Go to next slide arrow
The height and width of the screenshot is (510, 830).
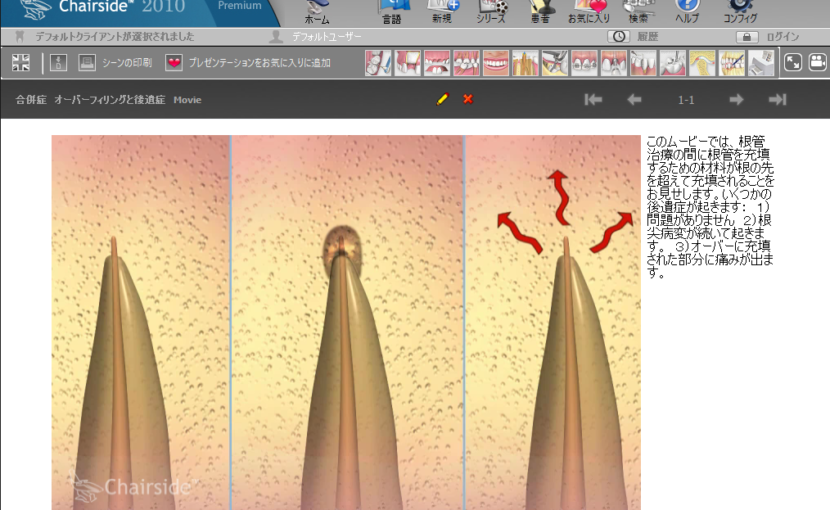coord(736,100)
